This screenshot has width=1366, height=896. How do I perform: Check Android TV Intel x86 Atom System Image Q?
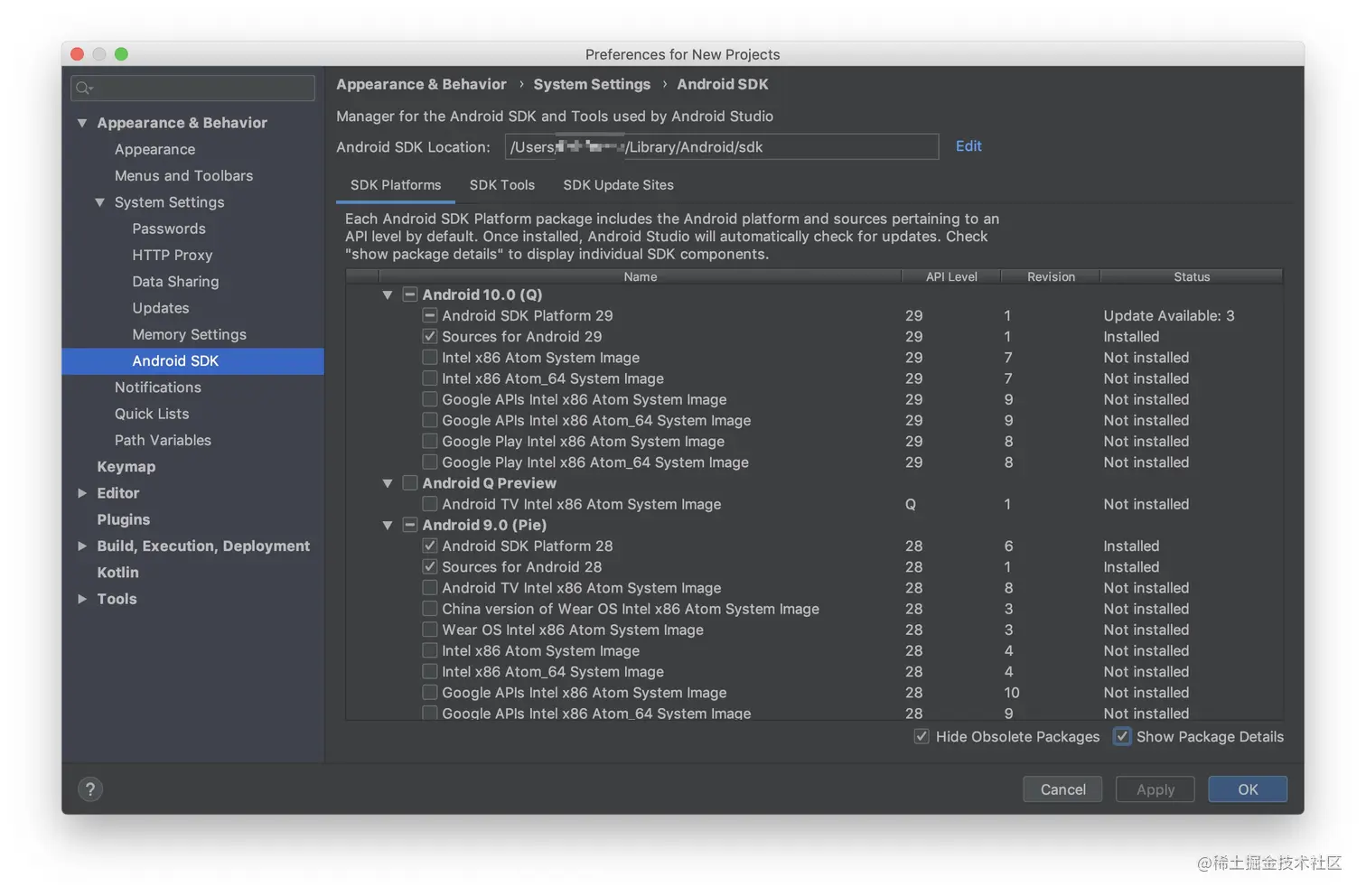pos(430,504)
